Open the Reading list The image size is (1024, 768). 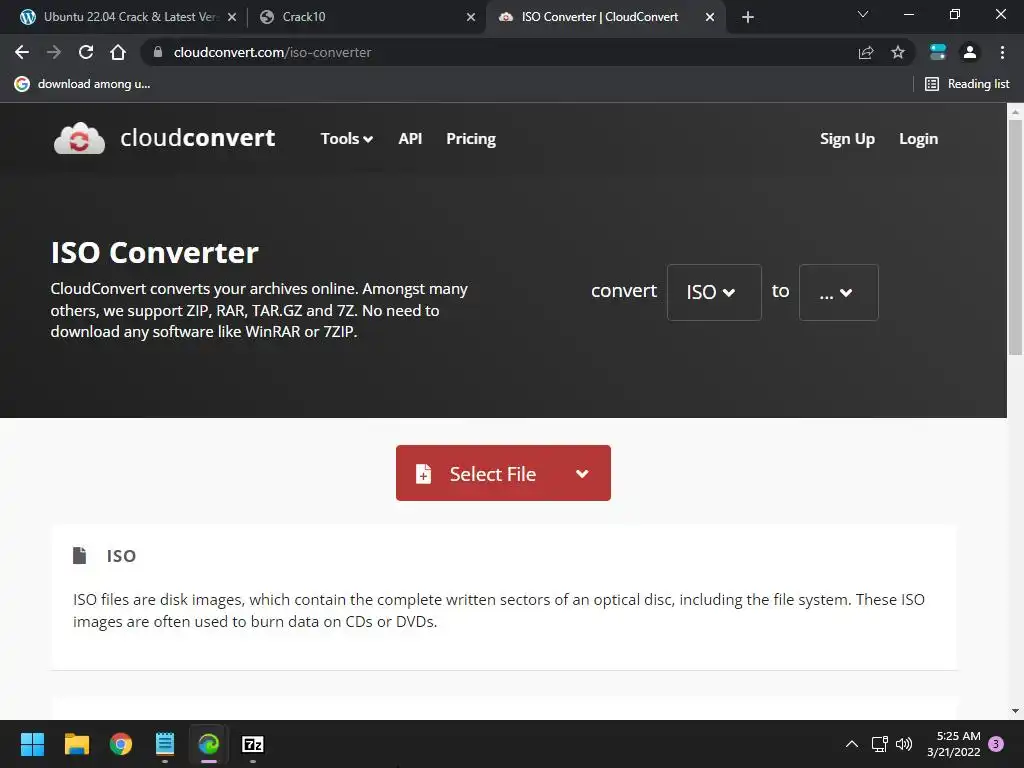[967, 84]
